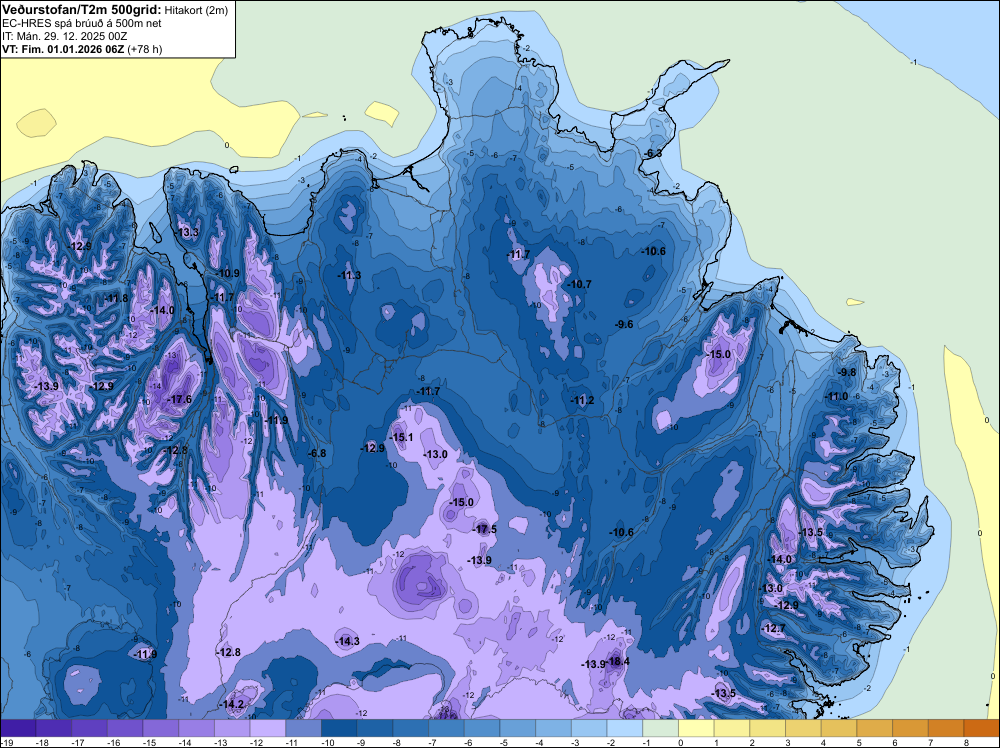The width and height of the screenshot is (1000, 748).
Task: Click the -9.8 temperature label
Action: 847,372
